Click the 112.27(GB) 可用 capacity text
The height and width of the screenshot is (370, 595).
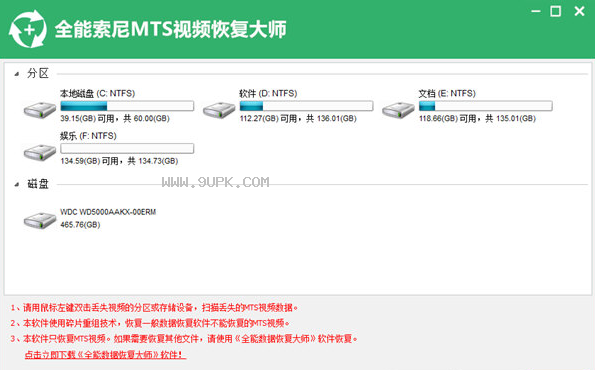pyautogui.click(x=298, y=119)
